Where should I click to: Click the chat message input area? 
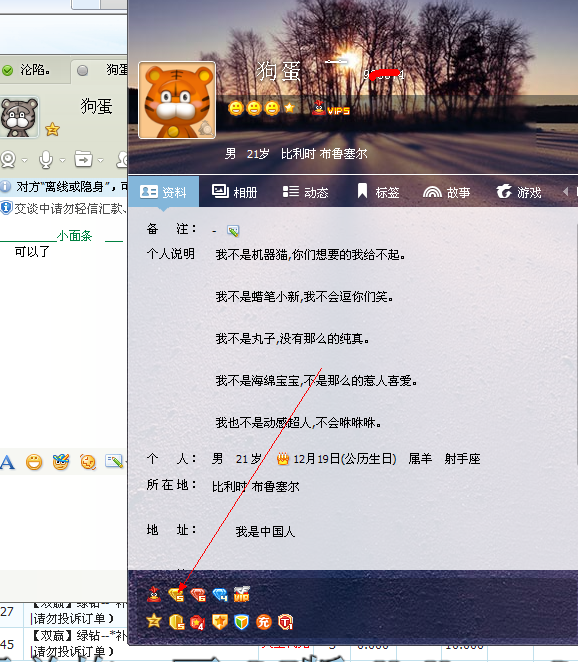(63, 521)
